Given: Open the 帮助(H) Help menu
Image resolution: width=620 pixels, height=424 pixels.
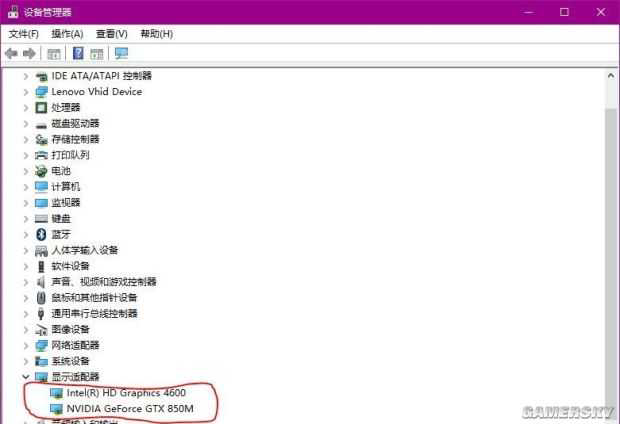Looking at the screenshot, I should 155,34.
